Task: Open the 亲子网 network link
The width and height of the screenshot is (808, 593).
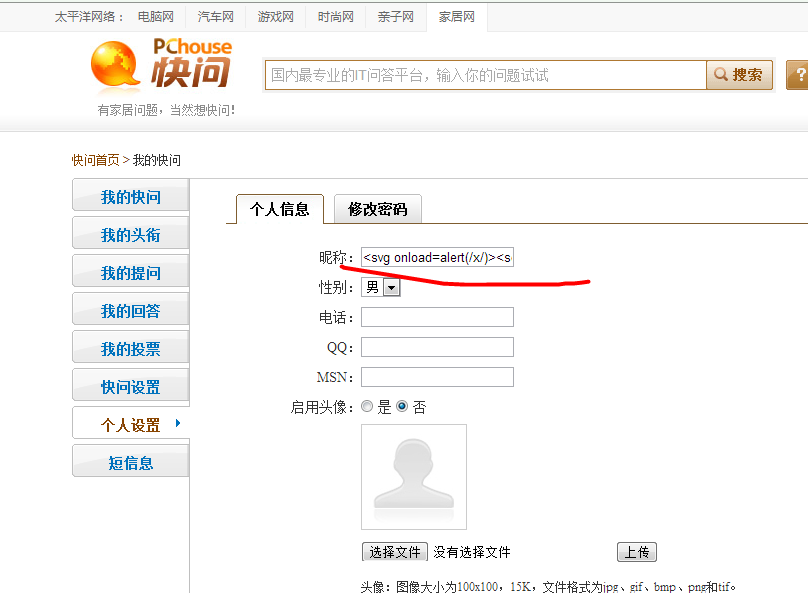Action: [395, 17]
